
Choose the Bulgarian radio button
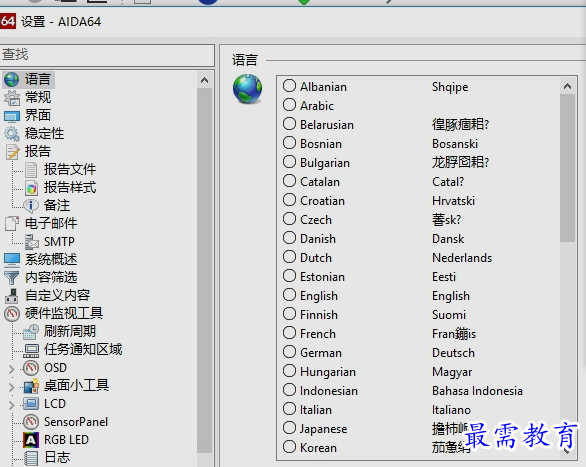click(x=289, y=161)
